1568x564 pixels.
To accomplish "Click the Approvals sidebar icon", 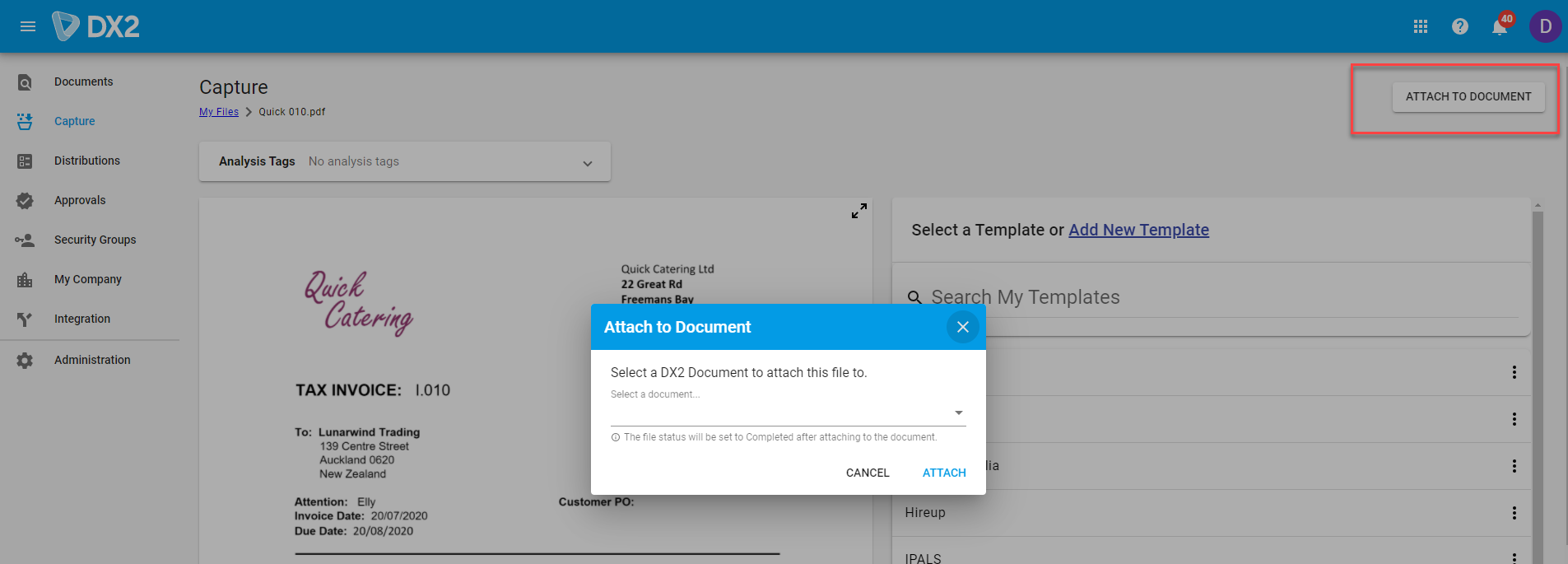I will pyautogui.click(x=25, y=201).
